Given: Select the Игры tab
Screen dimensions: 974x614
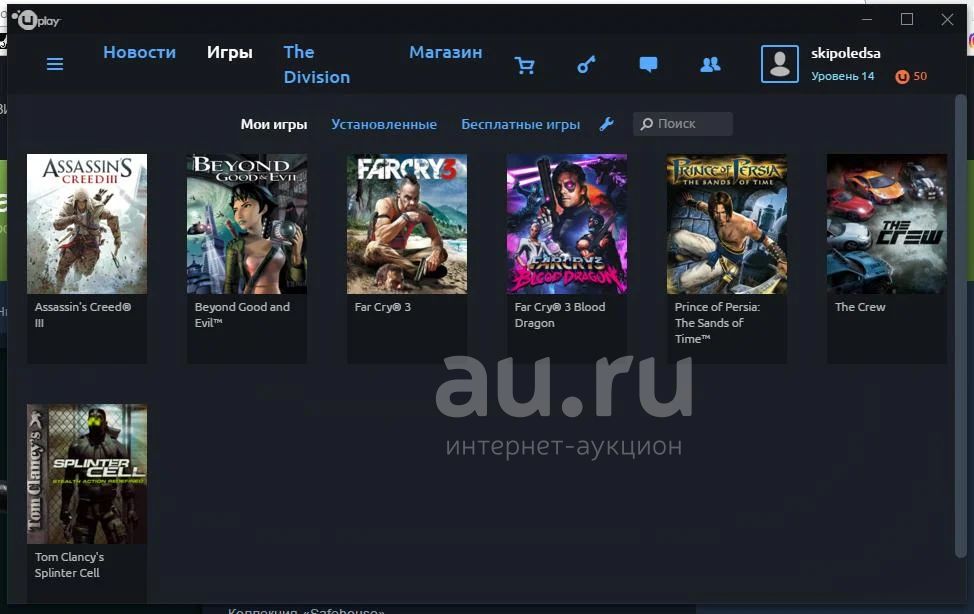Looking at the screenshot, I should tap(230, 52).
